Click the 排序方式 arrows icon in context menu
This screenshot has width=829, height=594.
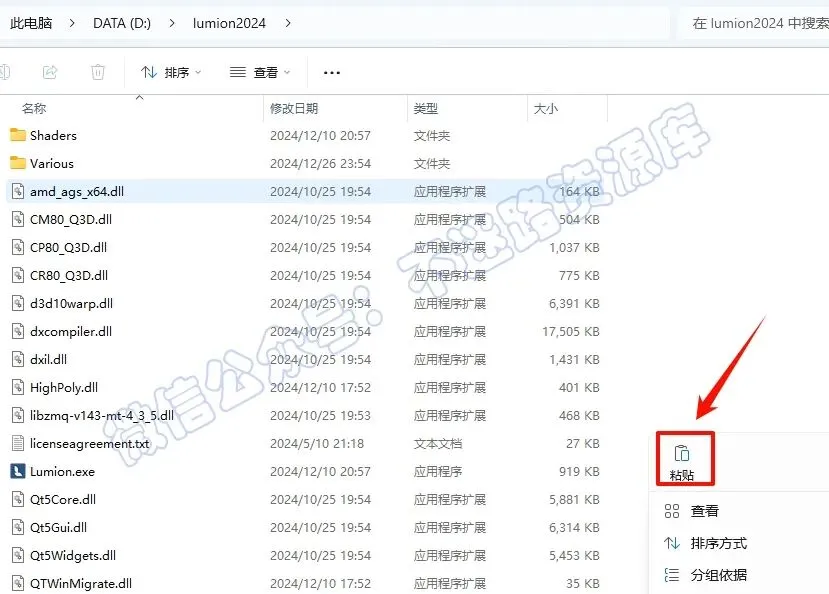pyautogui.click(x=671, y=543)
